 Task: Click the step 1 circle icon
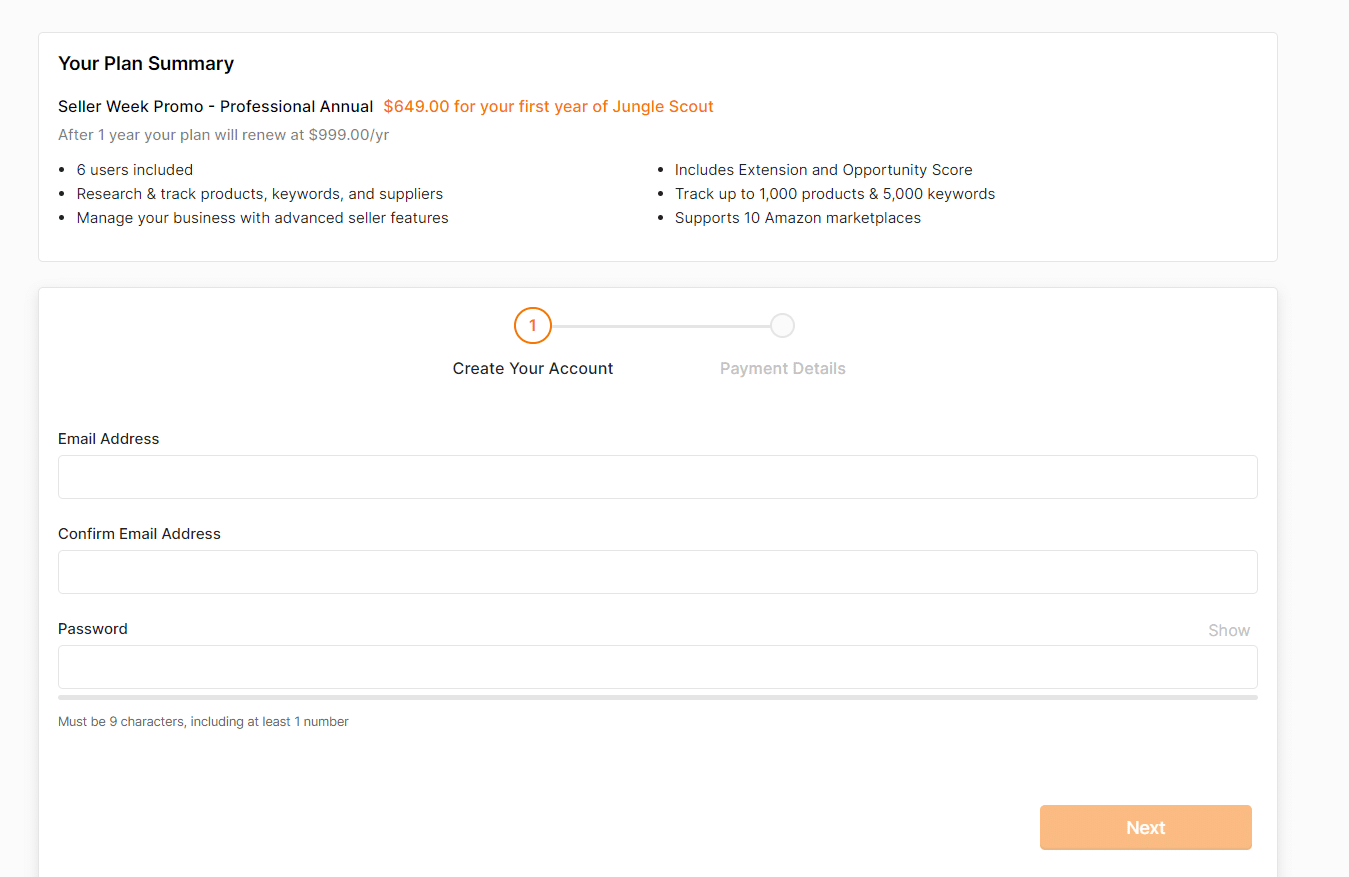point(533,326)
